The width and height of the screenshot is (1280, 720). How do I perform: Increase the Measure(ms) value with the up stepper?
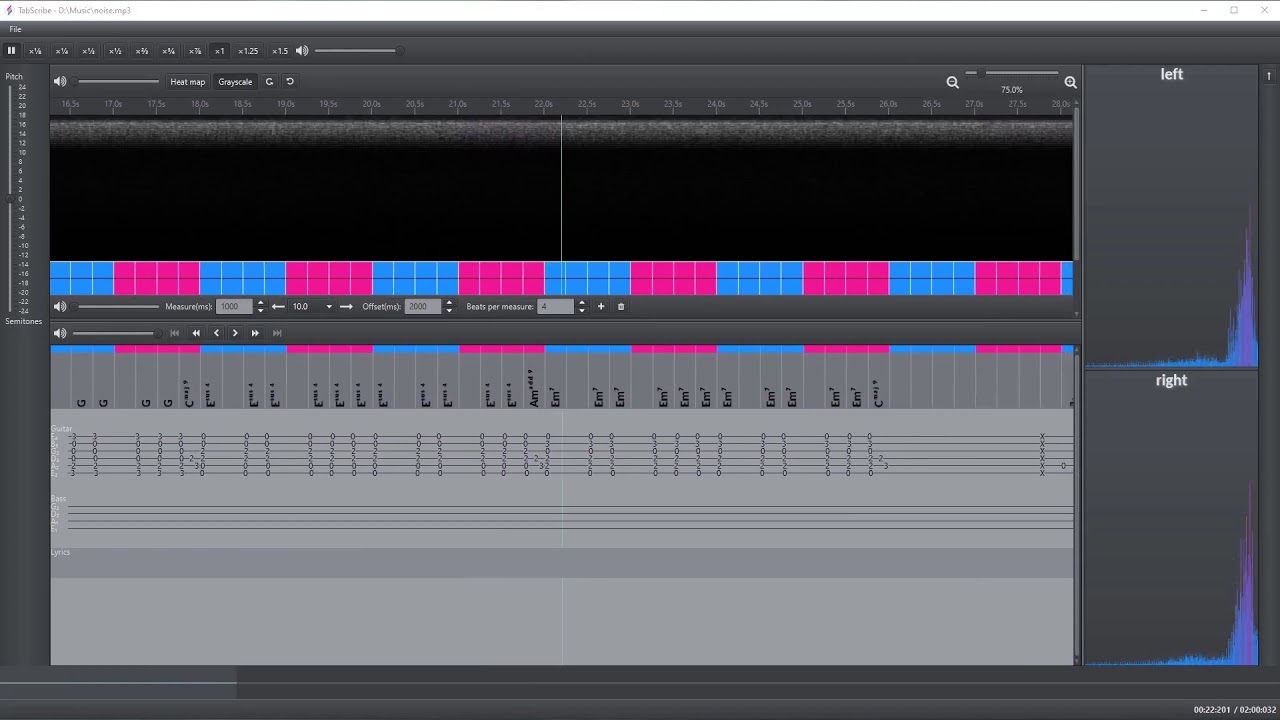coord(260,303)
